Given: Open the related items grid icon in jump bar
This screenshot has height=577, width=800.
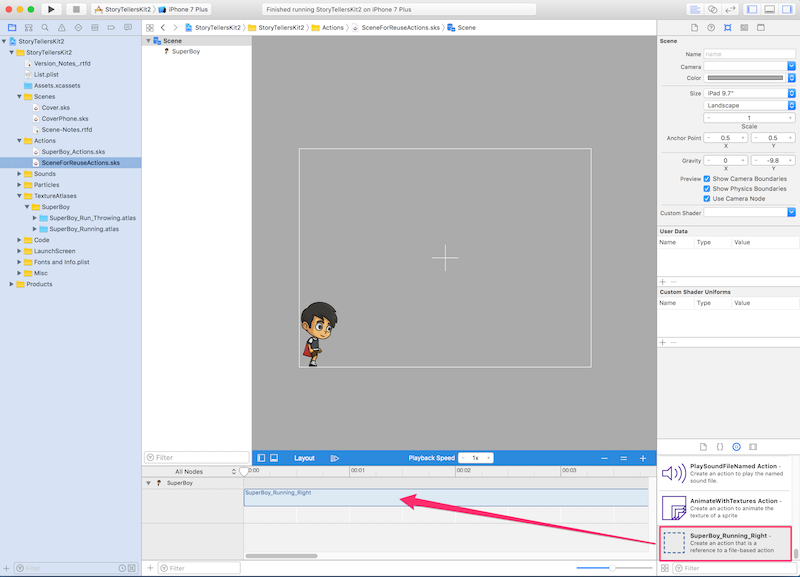Looking at the screenshot, I should point(149,28).
